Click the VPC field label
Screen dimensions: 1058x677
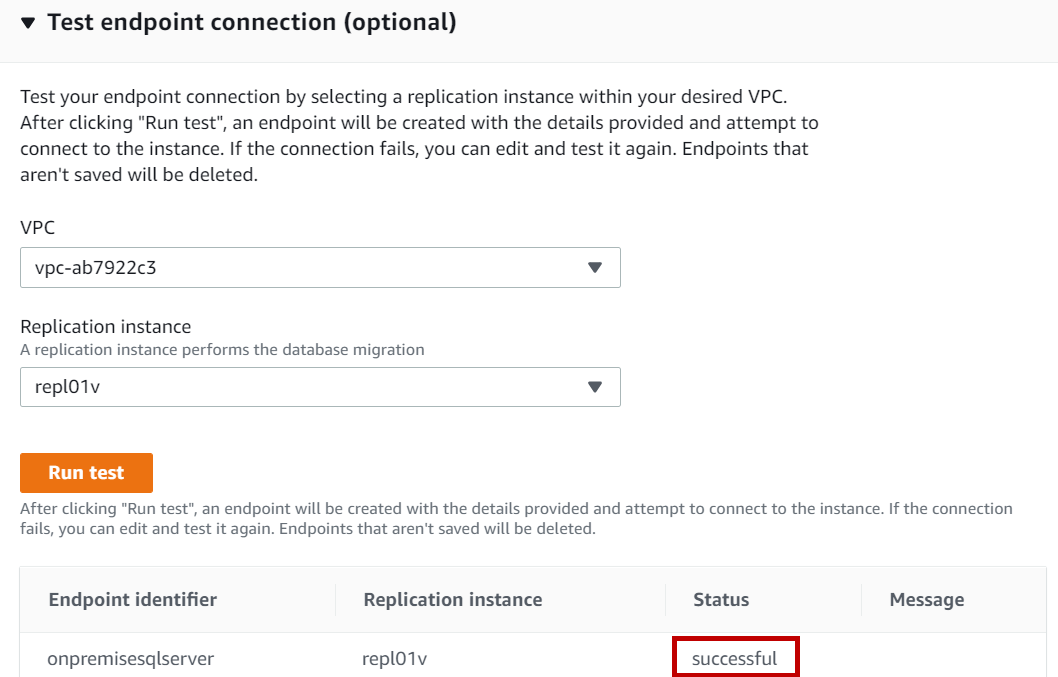point(38,228)
